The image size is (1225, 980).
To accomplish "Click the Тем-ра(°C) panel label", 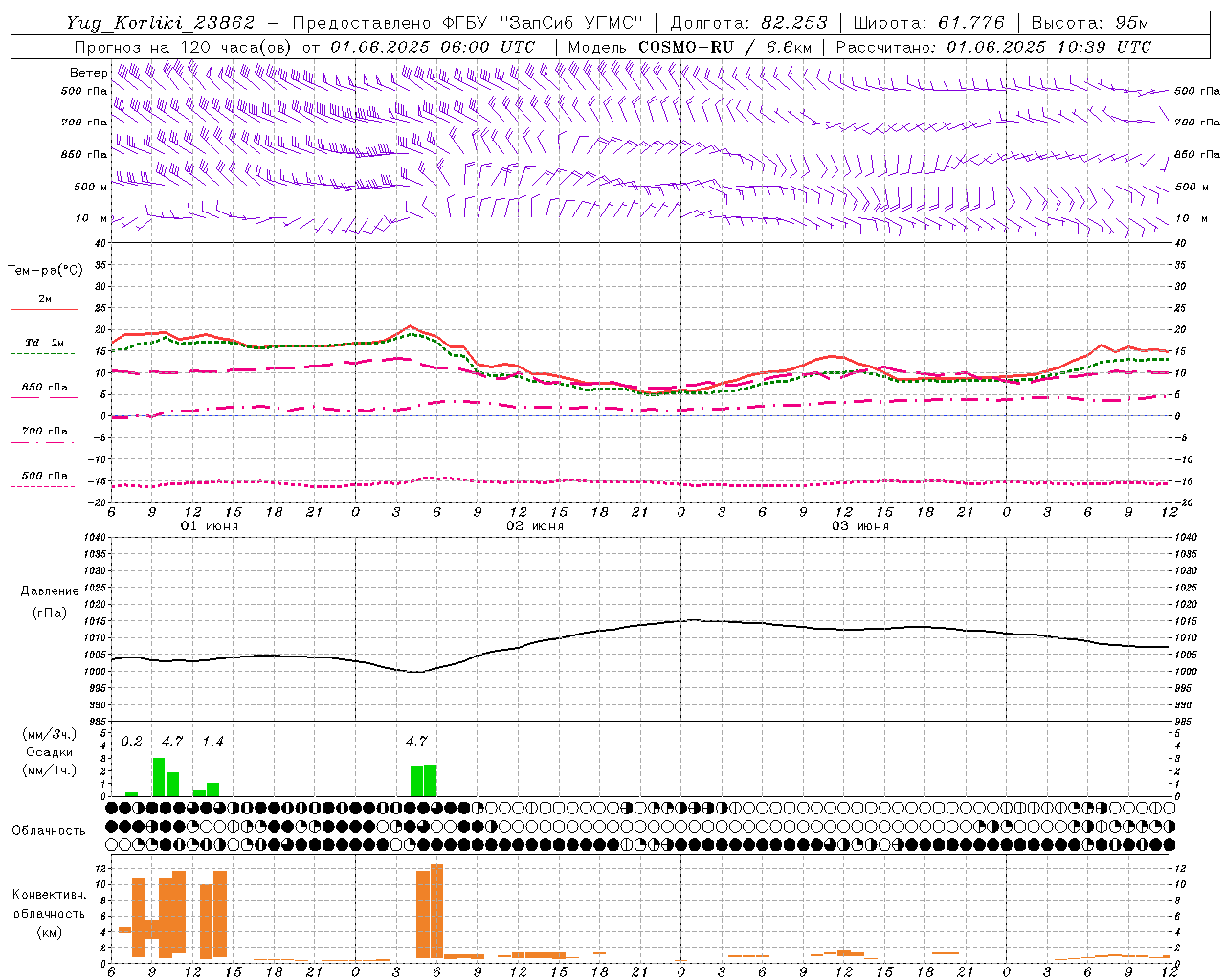I will click(45, 271).
